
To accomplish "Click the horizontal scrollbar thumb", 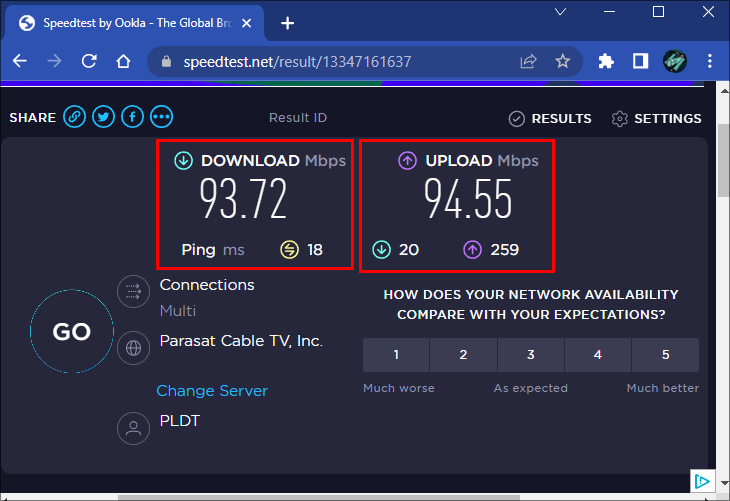I will 318,498.
